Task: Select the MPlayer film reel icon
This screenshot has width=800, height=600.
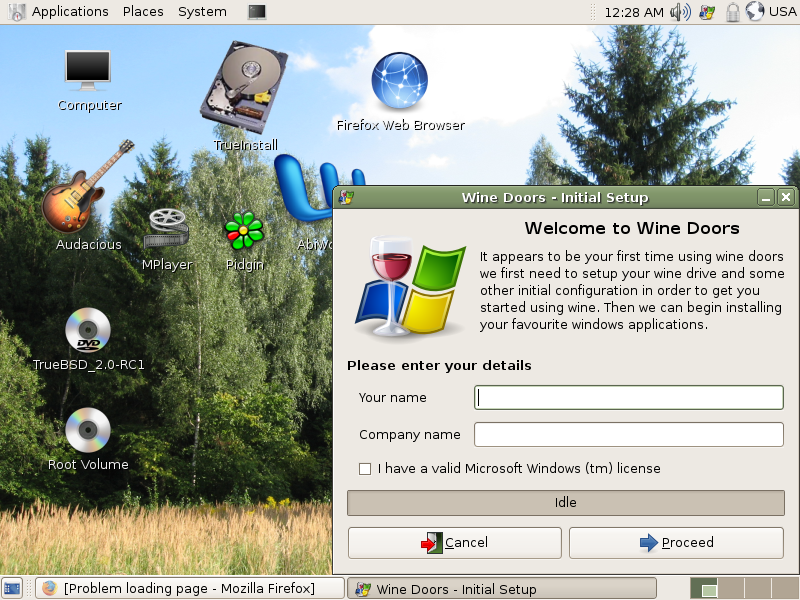Action: click(166, 228)
